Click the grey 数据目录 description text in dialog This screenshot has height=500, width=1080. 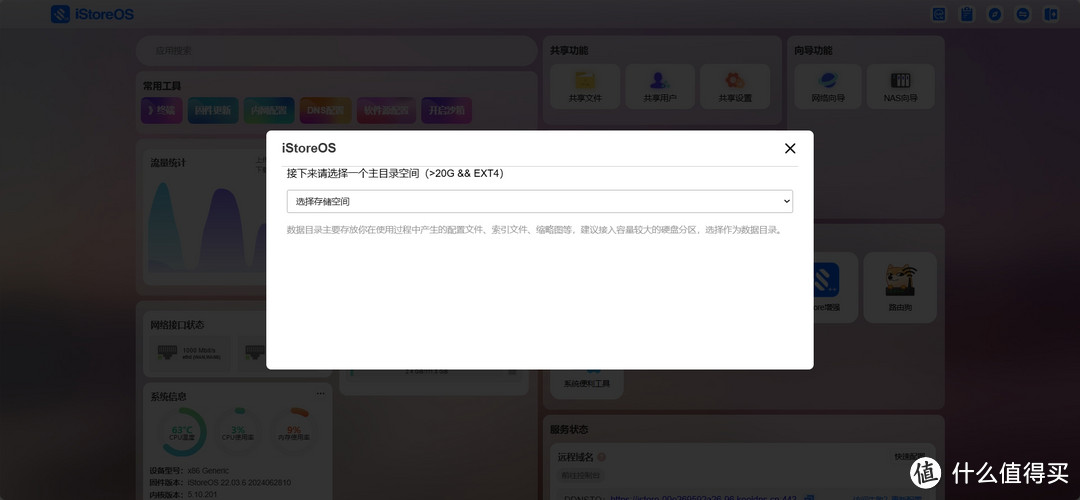pos(535,230)
